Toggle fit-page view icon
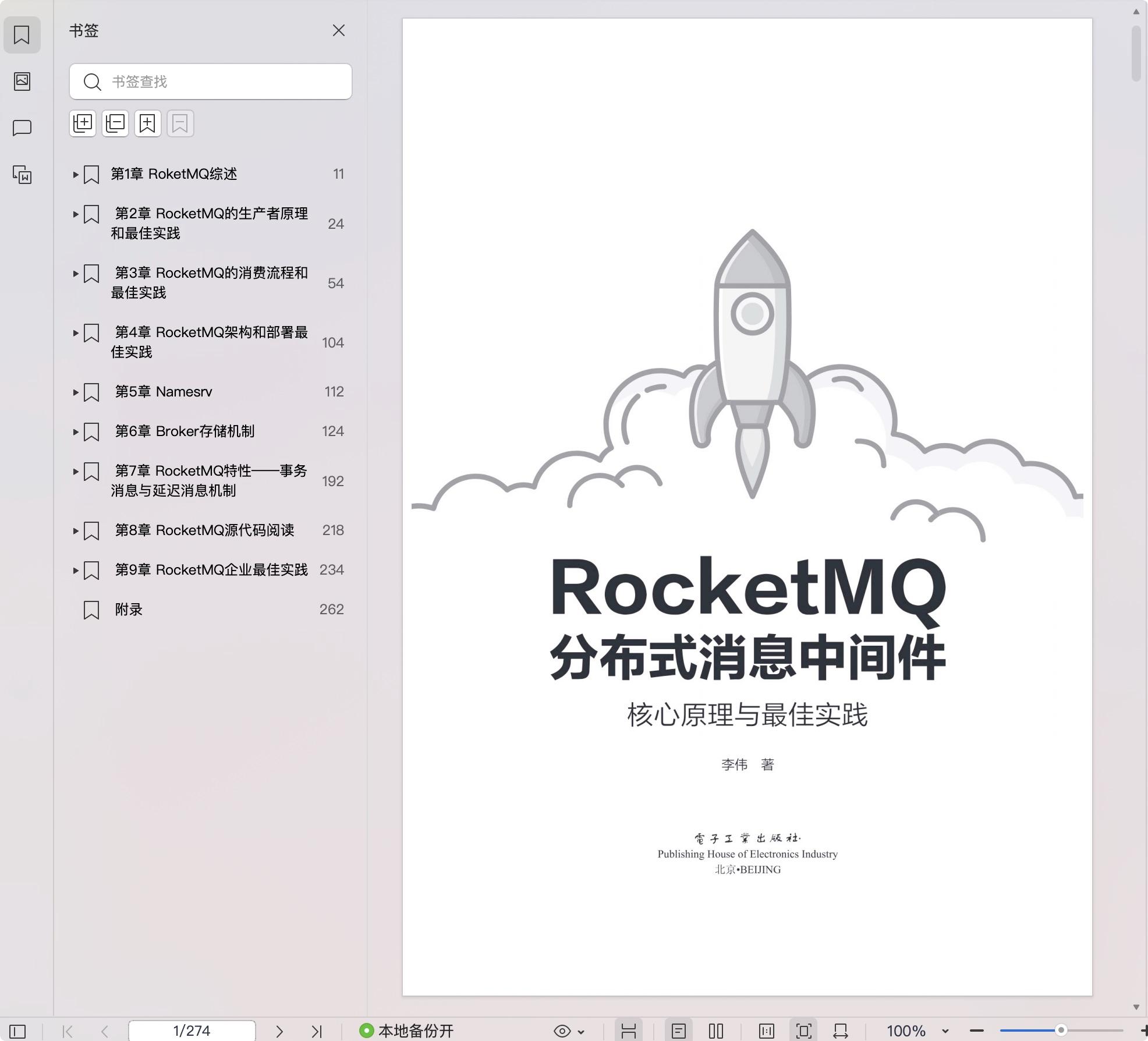Viewport: 1148px width, 1041px height. tap(804, 1031)
